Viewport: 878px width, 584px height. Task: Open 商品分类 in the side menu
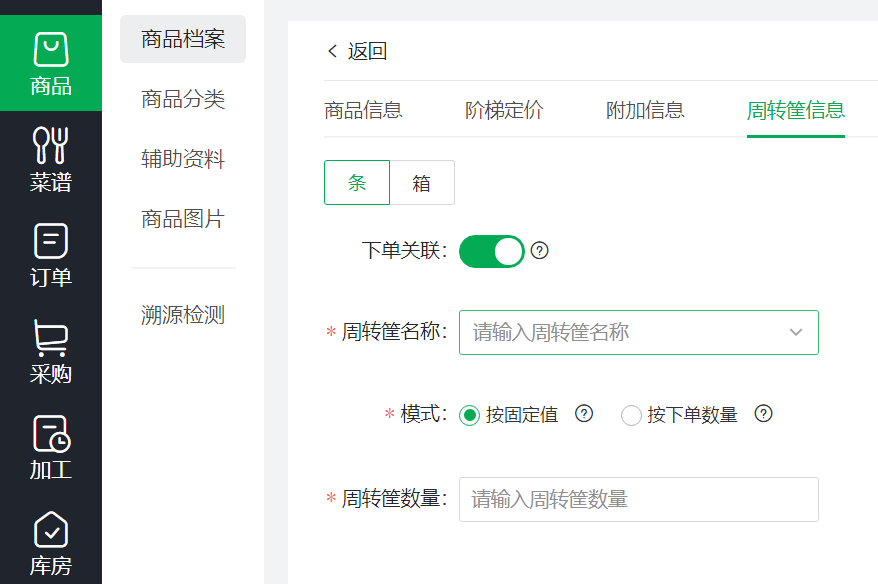pos(183,99)
